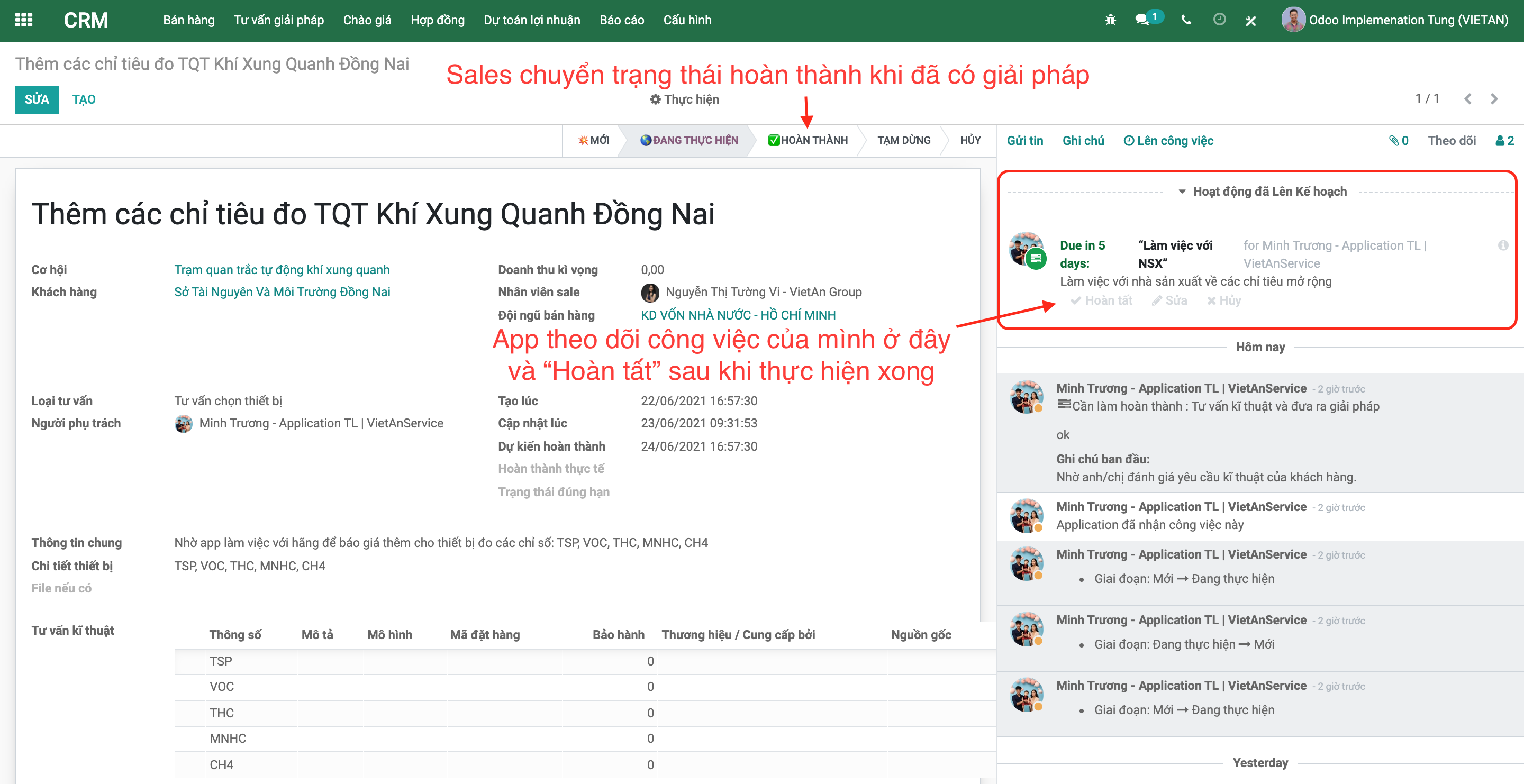Open the conversations chat icon

1142,20
